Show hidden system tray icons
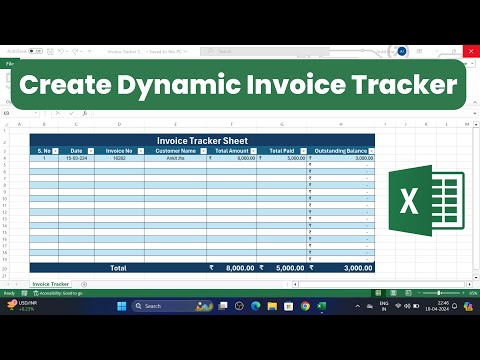Viewport: 480px width, 360px height. click(358, 306)
